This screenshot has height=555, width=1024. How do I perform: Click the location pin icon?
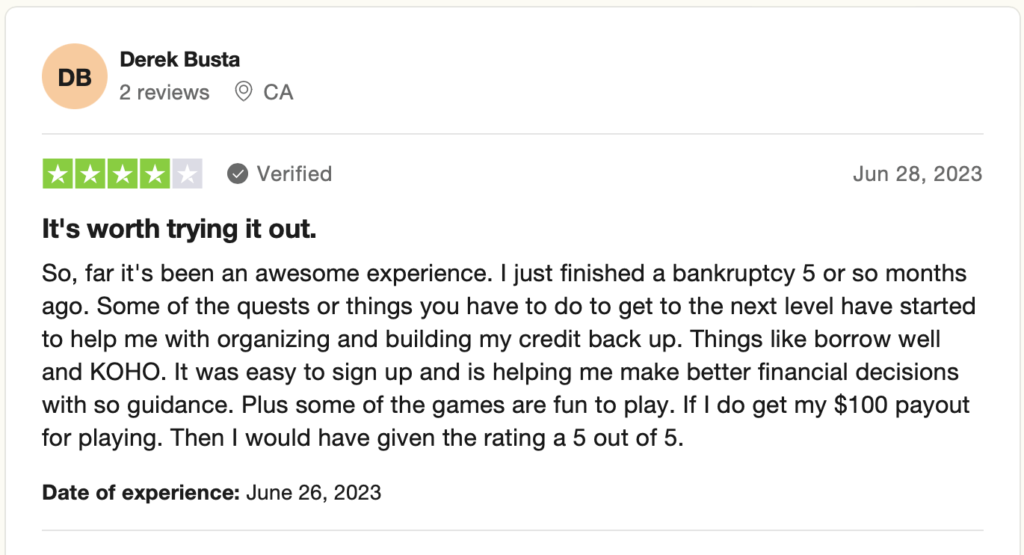point(243,91)
